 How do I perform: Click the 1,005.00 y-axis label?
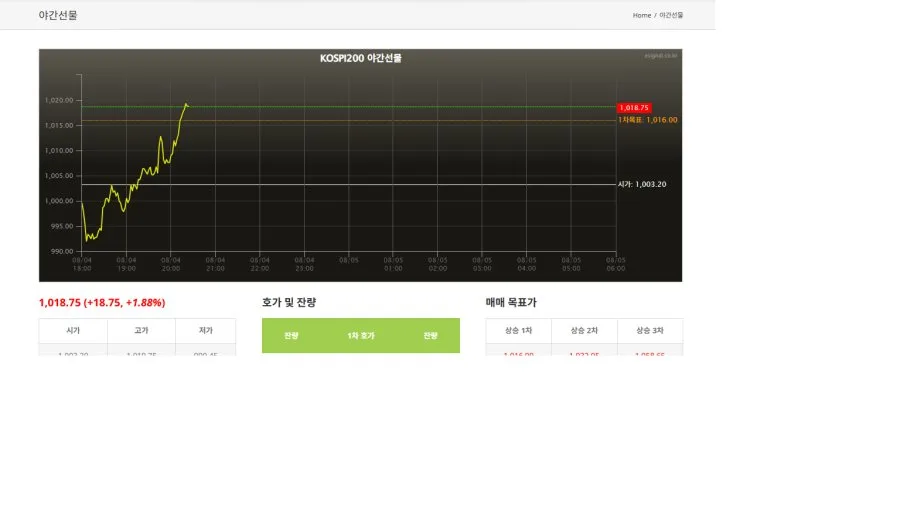(x=59, y=176)
